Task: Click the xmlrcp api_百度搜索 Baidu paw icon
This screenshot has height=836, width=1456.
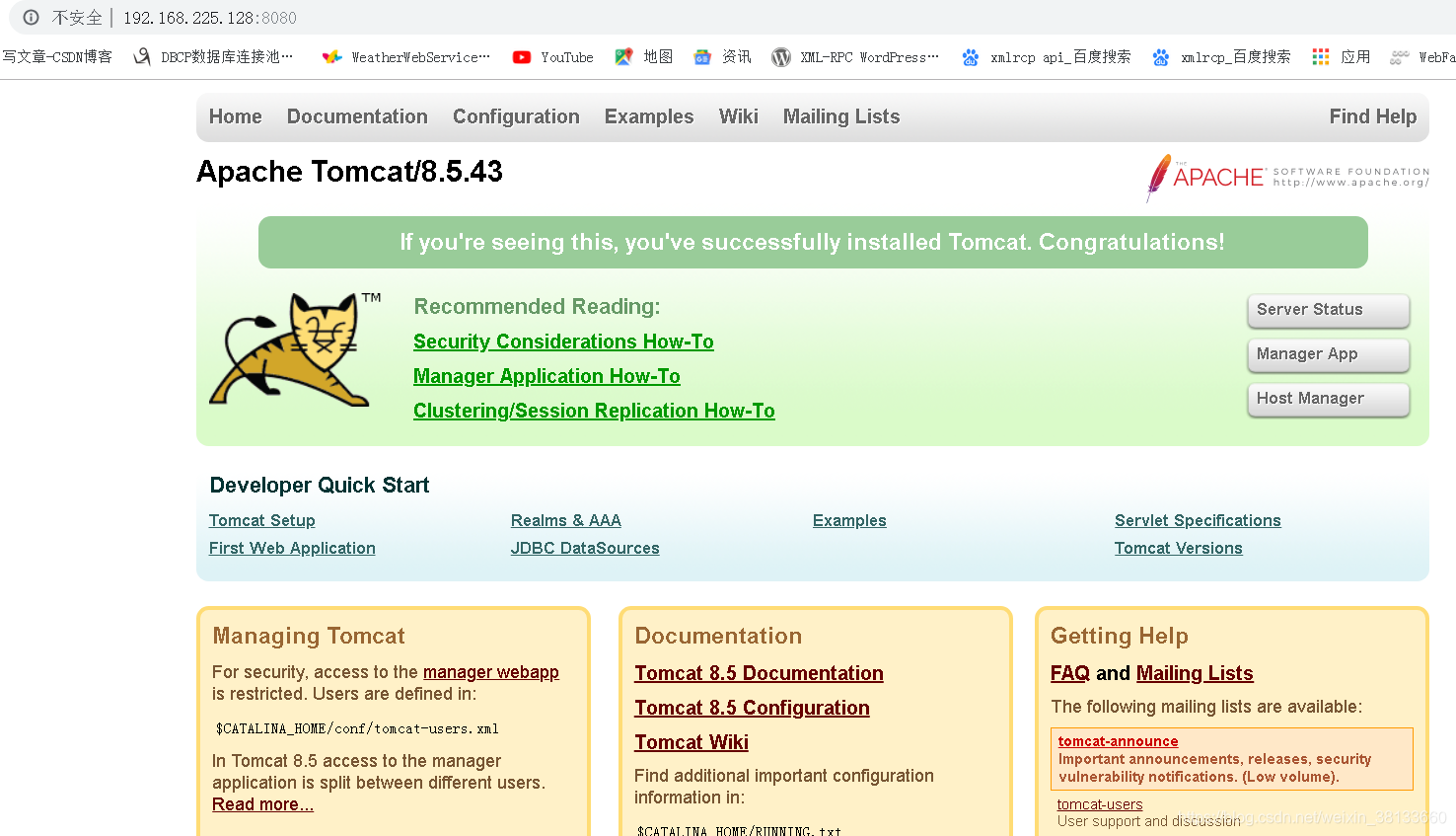Action: [x=971, y=57]
